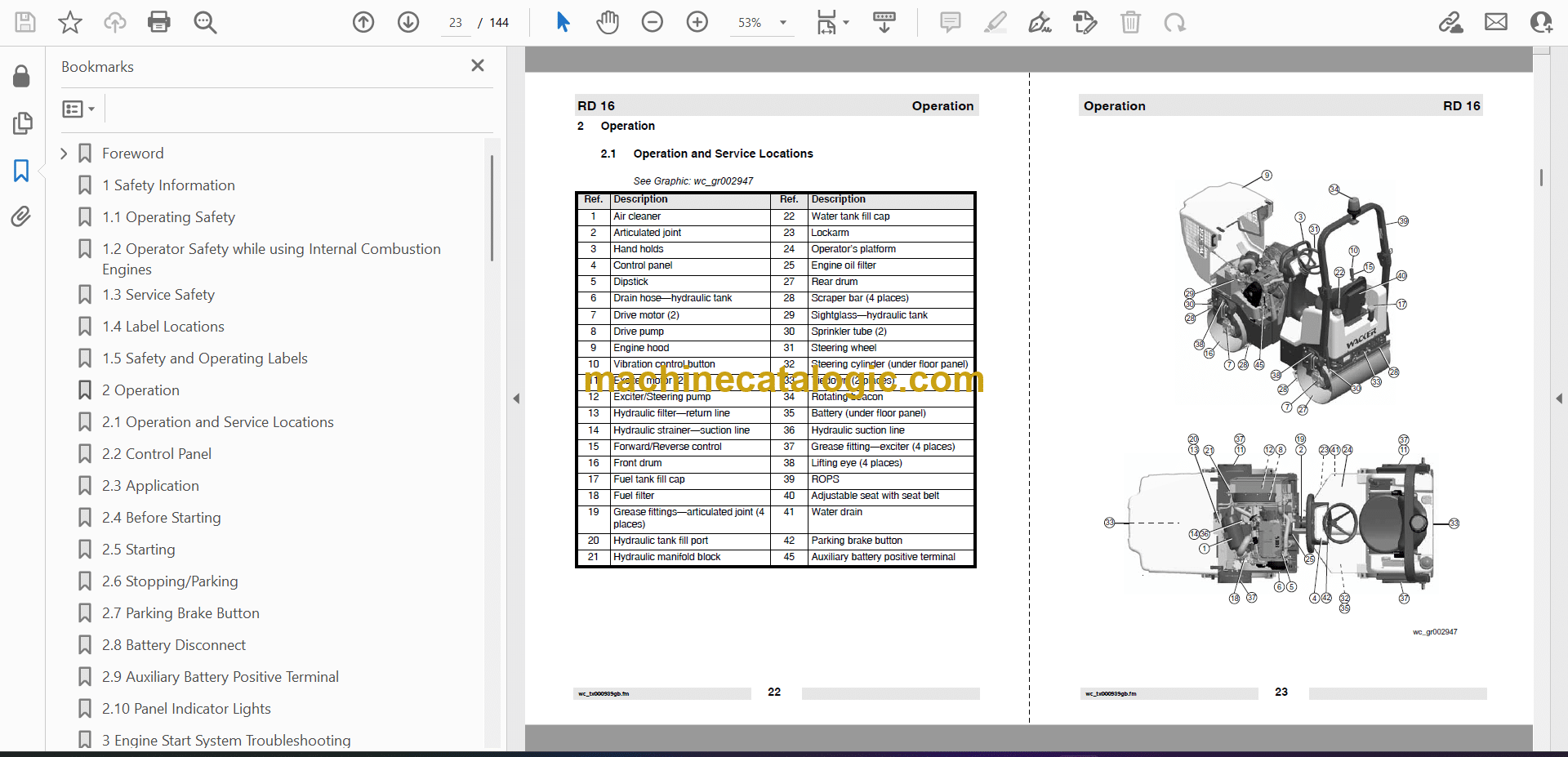Open the fit page options dropdown

tap(833, 22)
